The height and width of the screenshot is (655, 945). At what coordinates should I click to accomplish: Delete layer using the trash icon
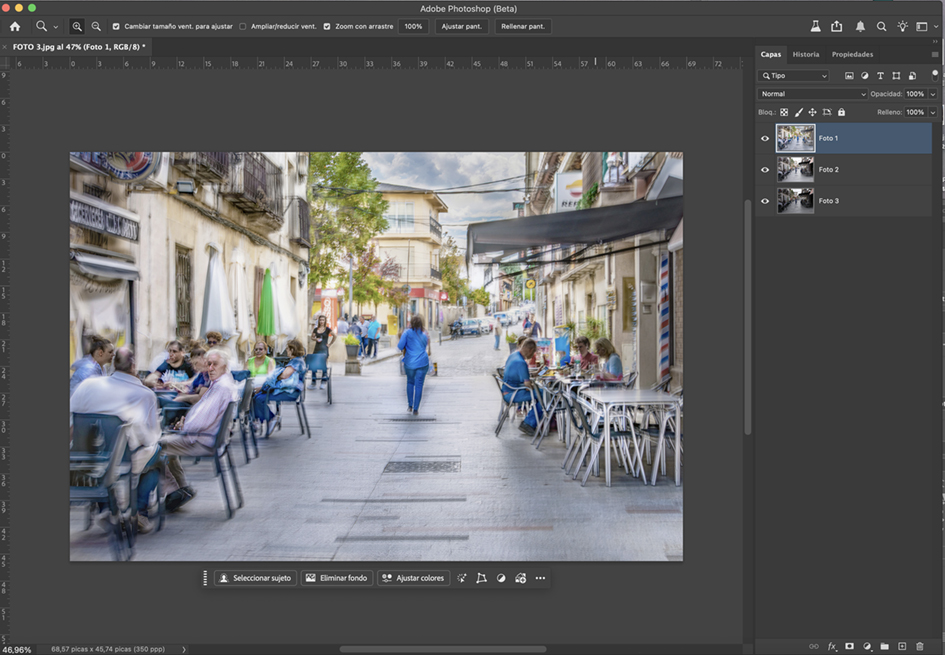click(920, 647)
